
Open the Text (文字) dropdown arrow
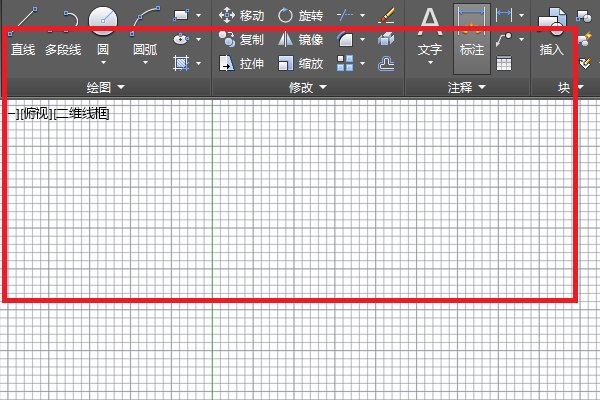(x=430, y=63)
